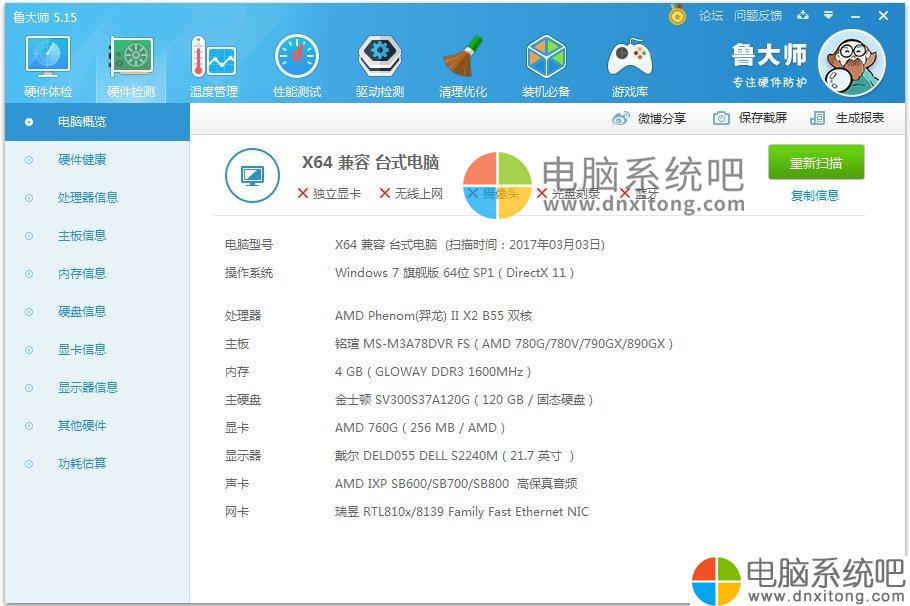This screenshot has height=606, width=910.
Task: Click the 无线上网 status indicator
Action: [x=411, y=193]
